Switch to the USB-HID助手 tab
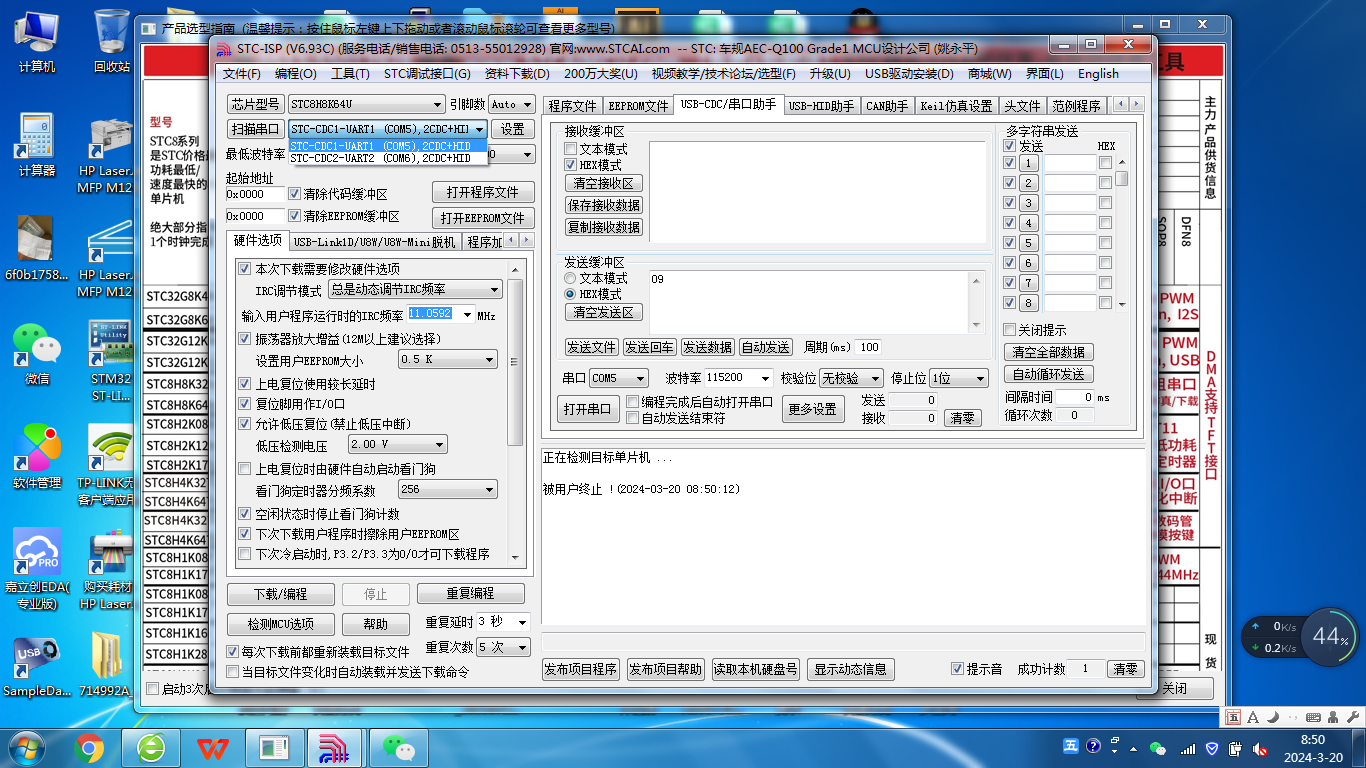Image resolution: width=1366 pixels, height=768 pixels. 821,105
